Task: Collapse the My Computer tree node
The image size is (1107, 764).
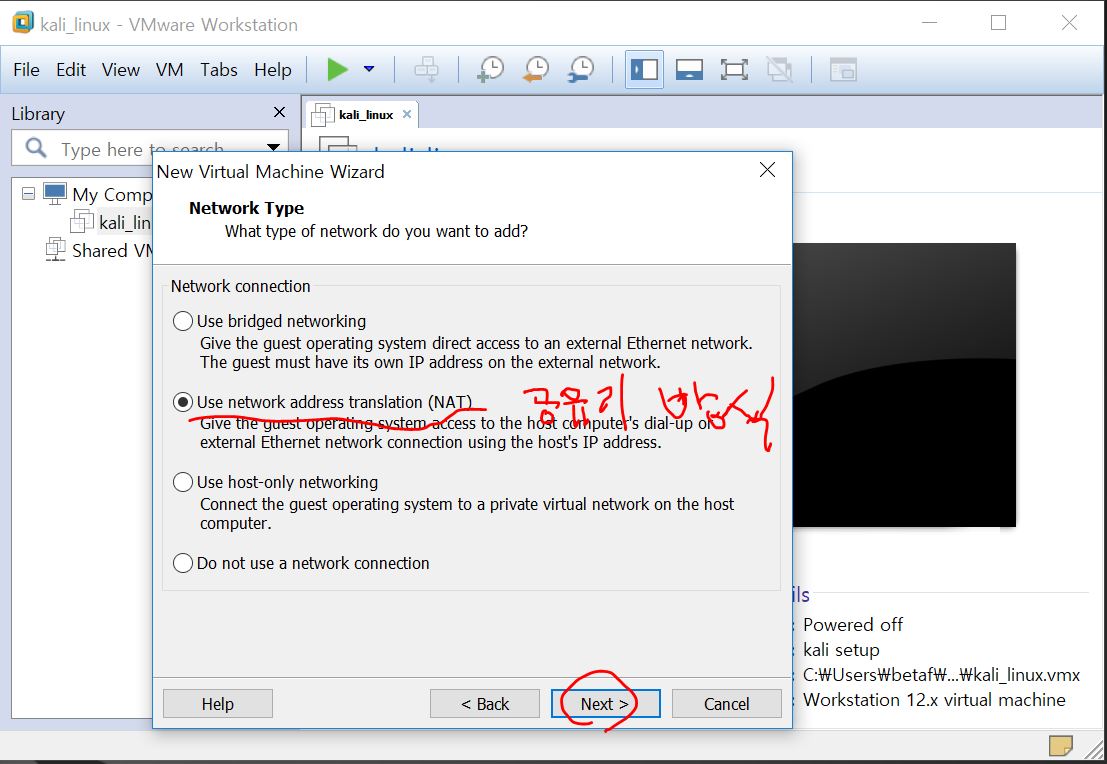Action: pos(28,193)
